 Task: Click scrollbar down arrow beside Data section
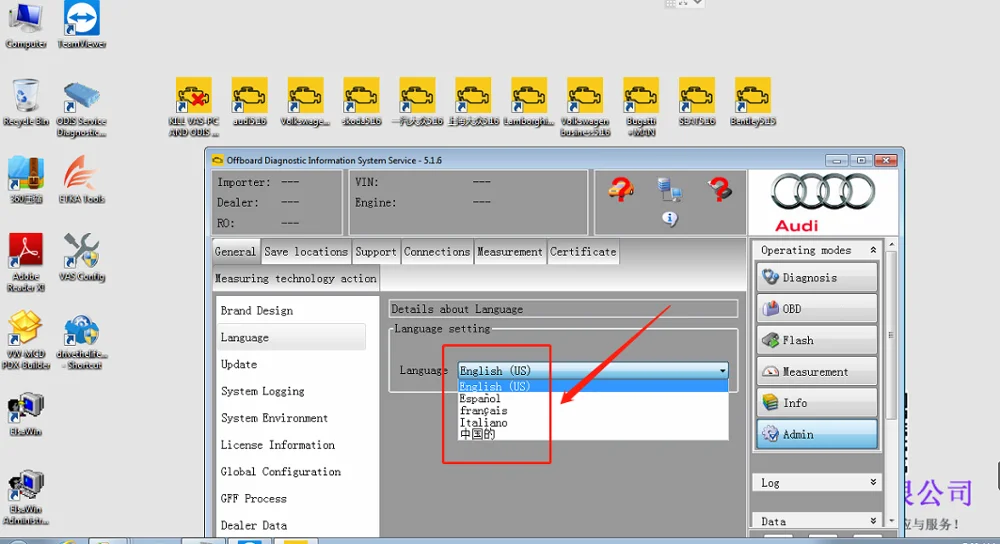tap(892, 521)
